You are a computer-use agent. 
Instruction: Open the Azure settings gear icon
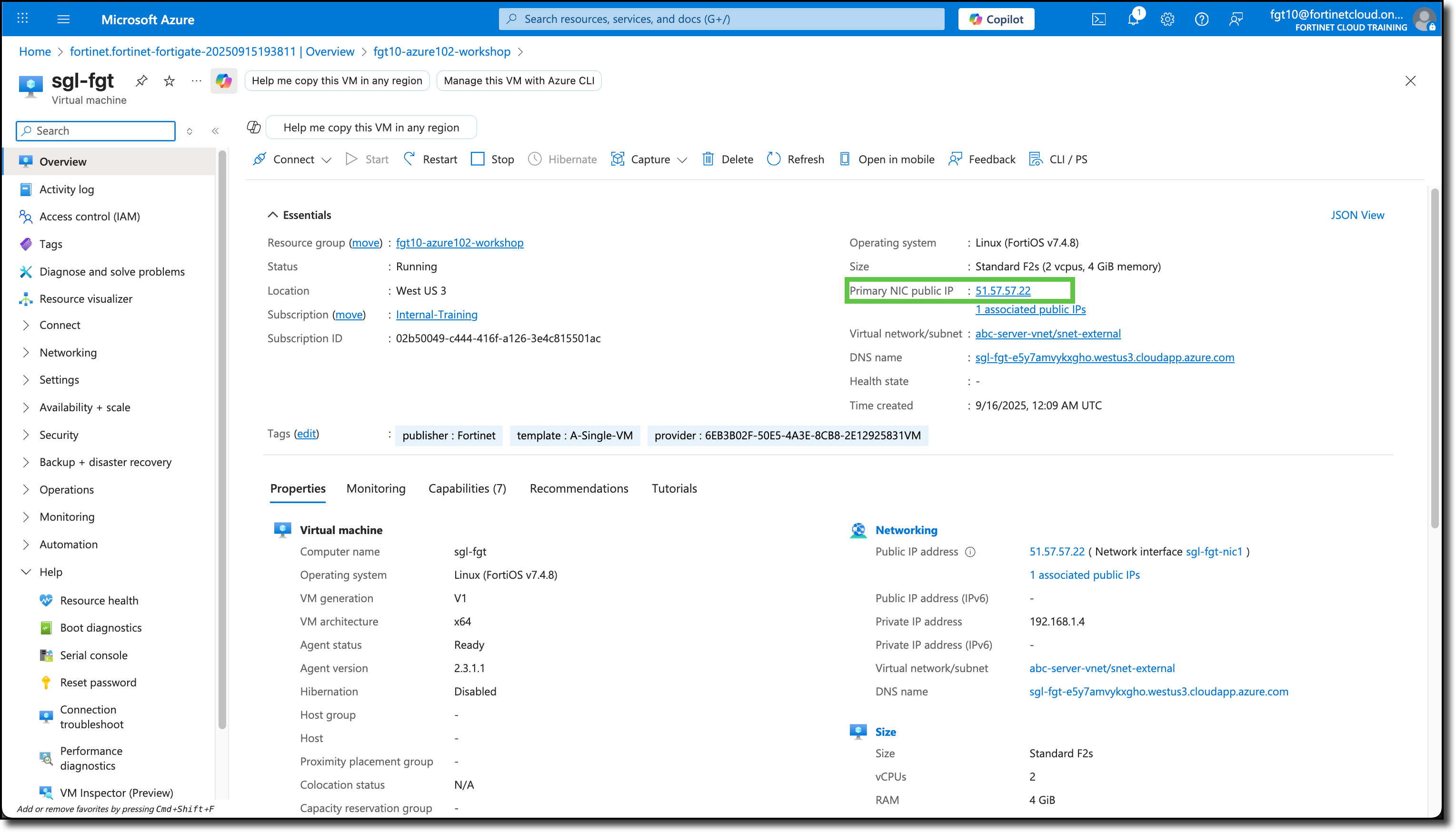point(1167,19)
